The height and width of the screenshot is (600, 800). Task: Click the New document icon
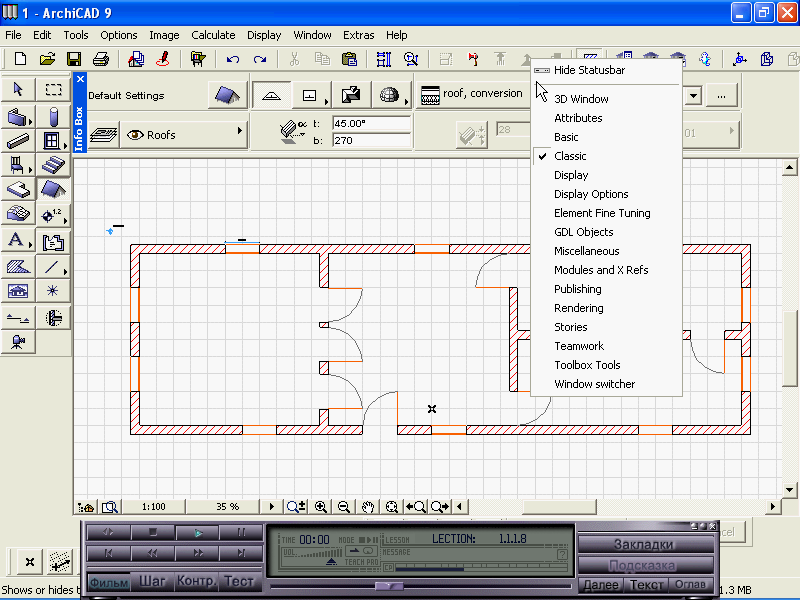(20, 59)
